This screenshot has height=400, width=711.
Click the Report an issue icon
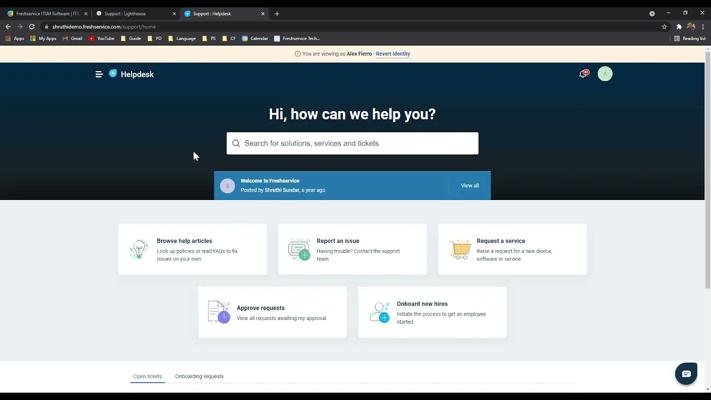tap(299, 250)
